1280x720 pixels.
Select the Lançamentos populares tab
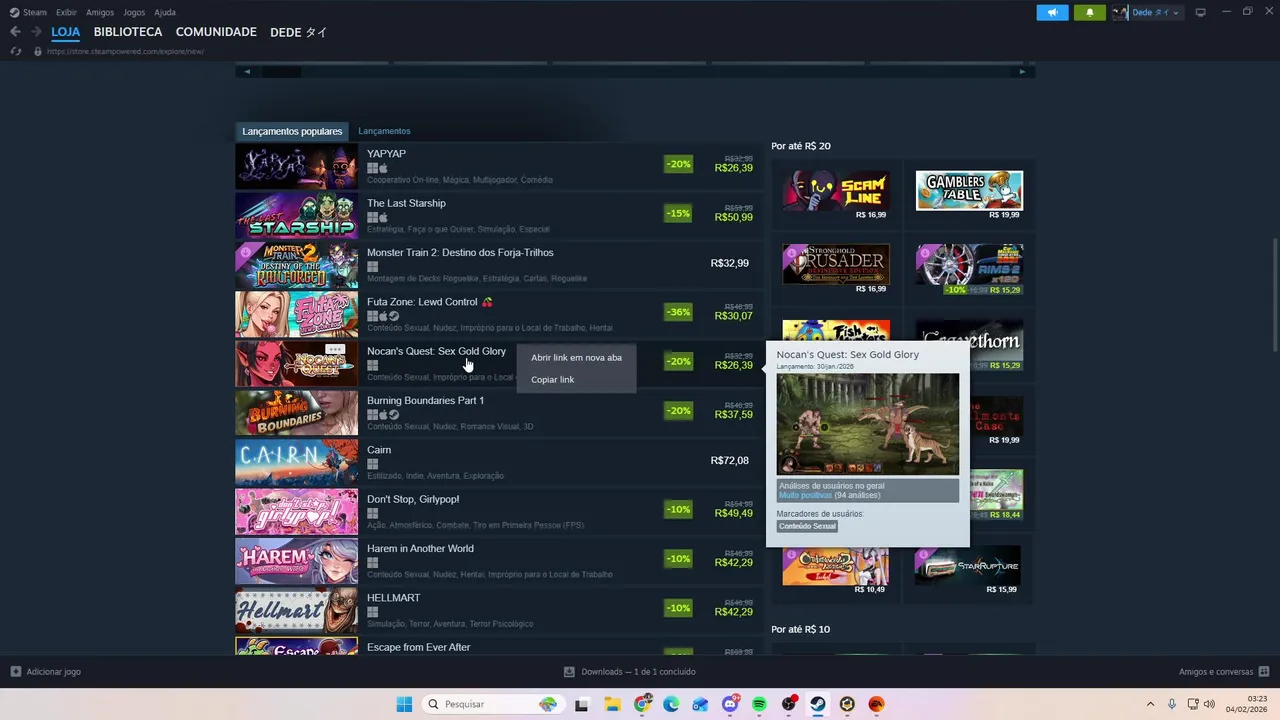292,131
